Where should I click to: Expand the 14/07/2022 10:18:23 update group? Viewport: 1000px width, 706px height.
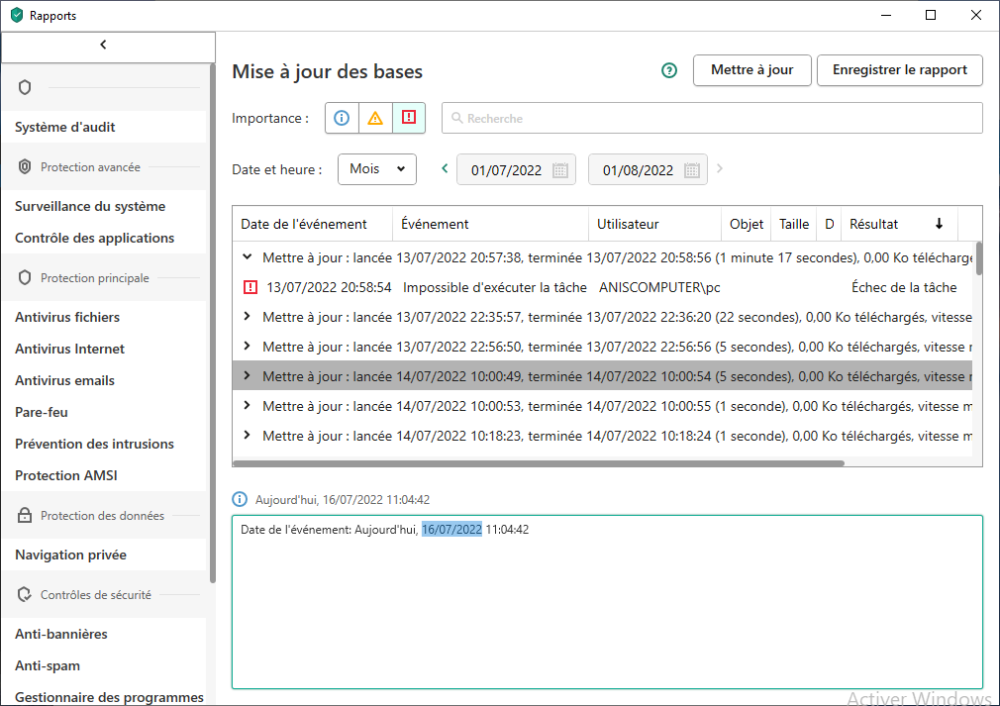pyautogui.click(x=247, y=436)
